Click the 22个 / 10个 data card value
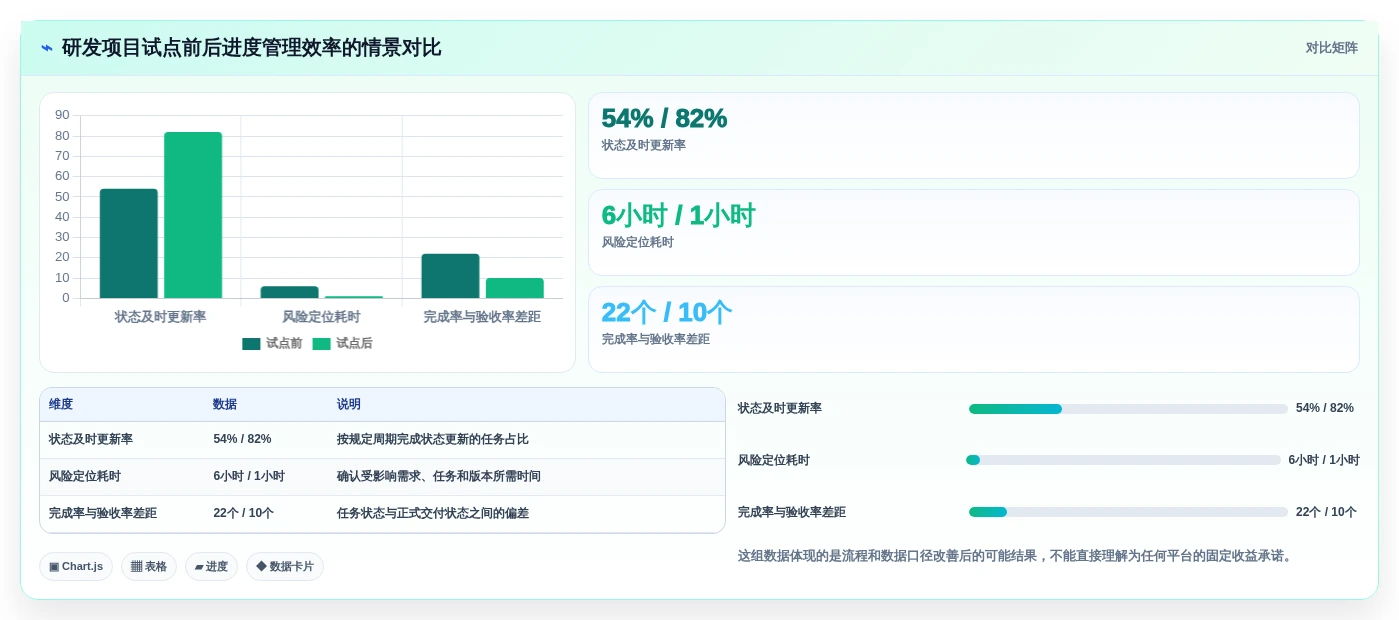1399x620 pixels. [x=666, y=312]
